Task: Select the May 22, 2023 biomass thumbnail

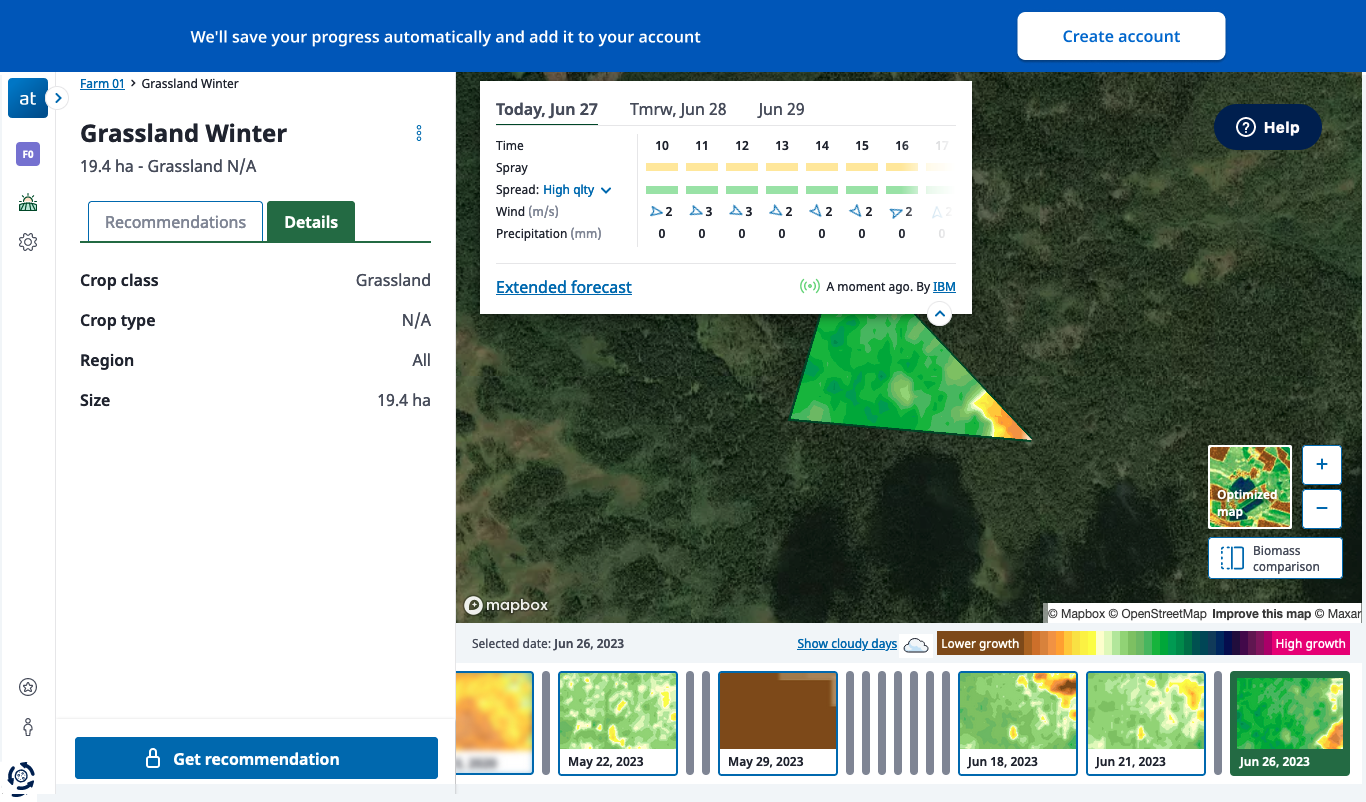Action: [x=618, y=723]
